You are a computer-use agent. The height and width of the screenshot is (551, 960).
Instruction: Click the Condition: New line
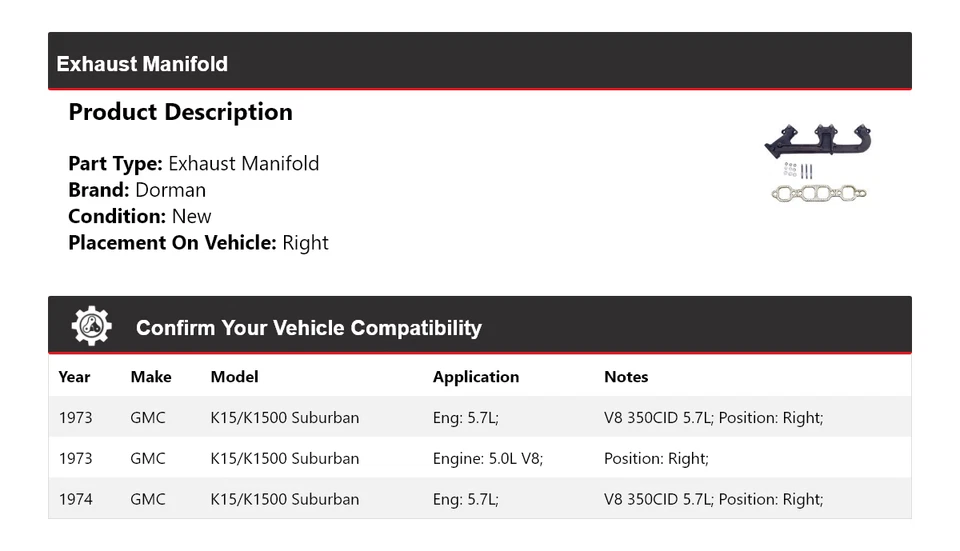click(x=140, y=216)
